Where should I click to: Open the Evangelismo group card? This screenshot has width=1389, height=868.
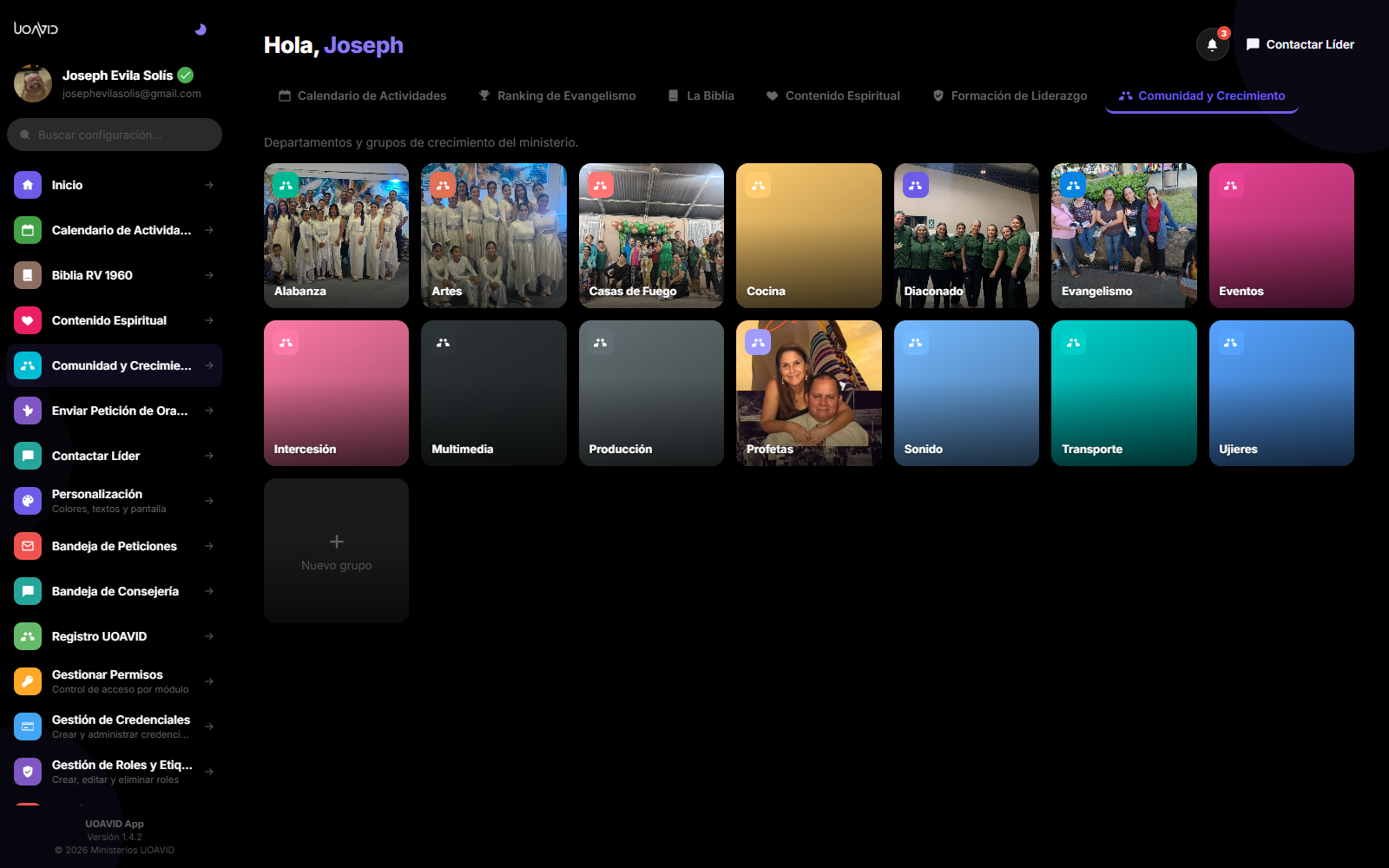click(x=1124, y=235)
